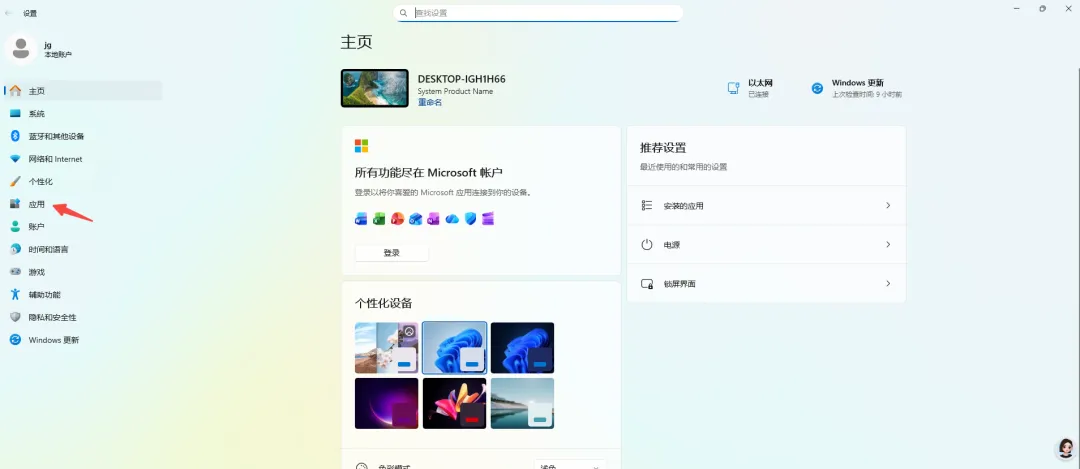
Task: Select the calm lake landscape theme
Action: pos(522,404)
